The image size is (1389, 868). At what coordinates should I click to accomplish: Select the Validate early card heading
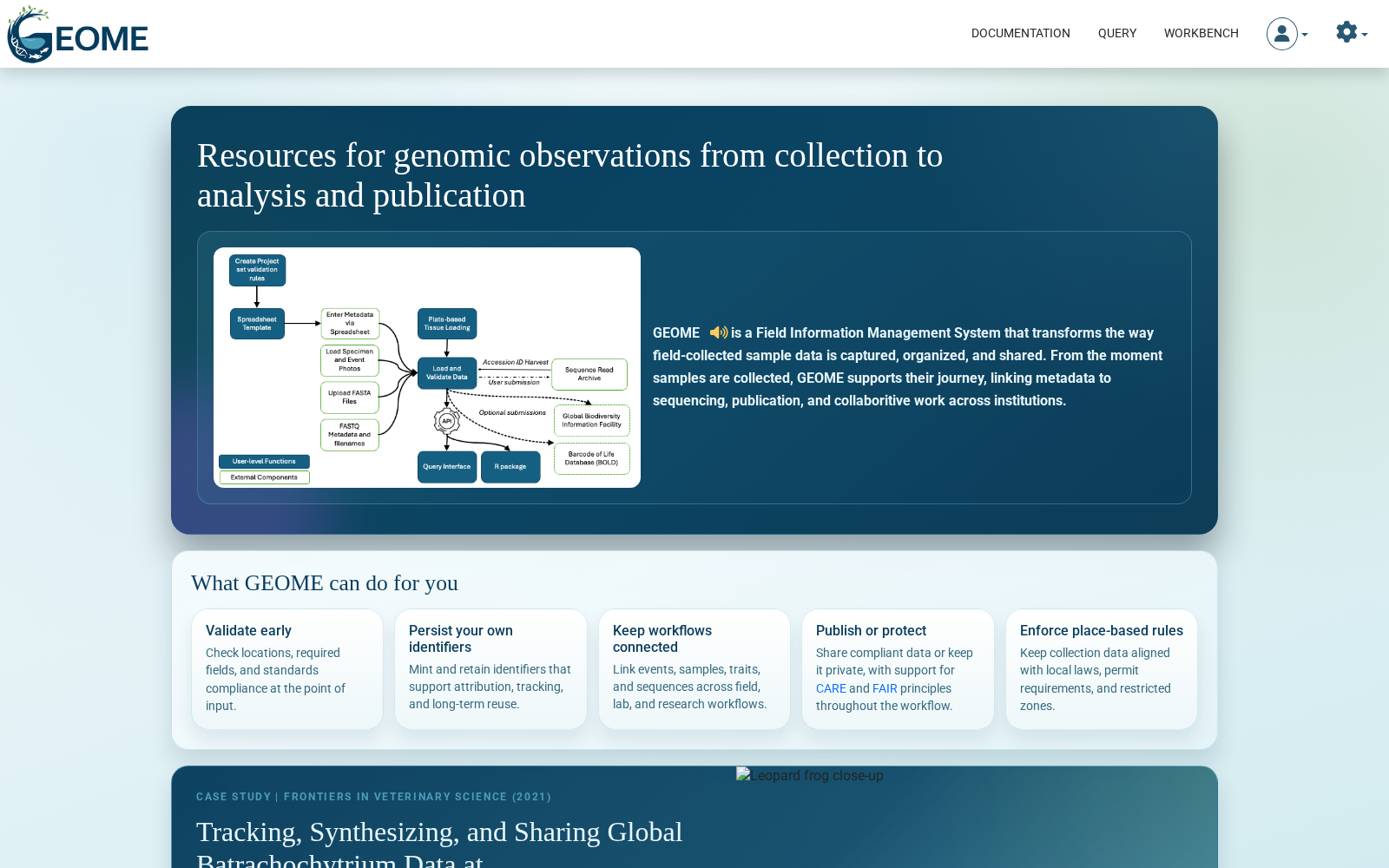pyautogui.click(x=248, y=631)
